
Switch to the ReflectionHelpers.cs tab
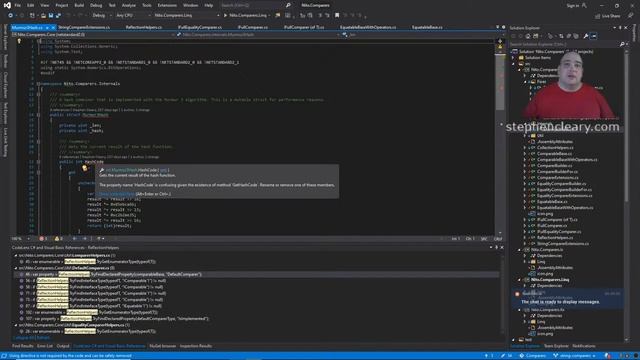[x=144, y=27]
